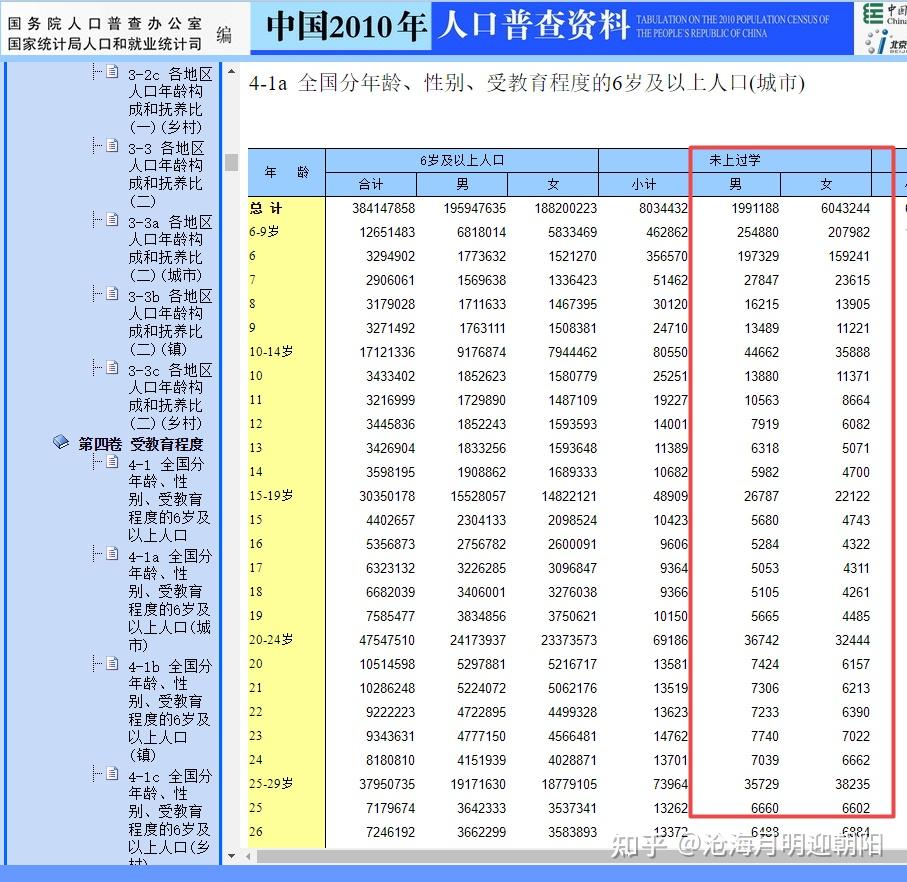Click total value 384147858
Image resolution: width=907 pixels, height=882 pixels.
tap(384, 208)
